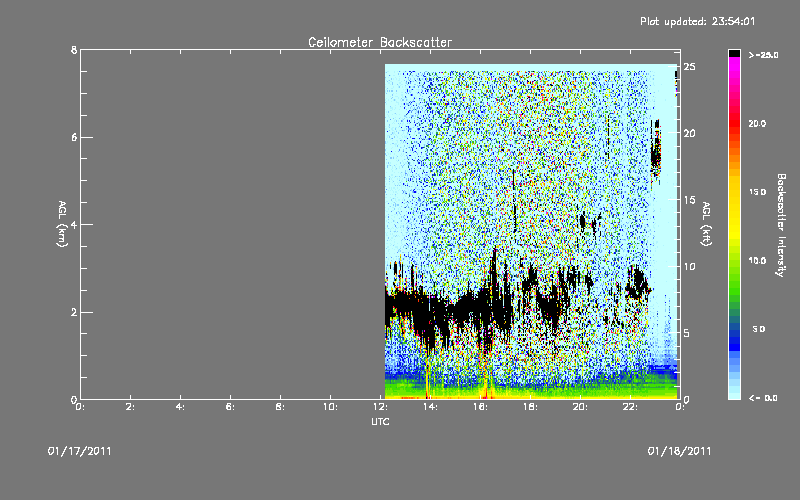Click the '5.0' colorbar tick label
The height and width of the screenshot is (500, 800).
click(x=759, y=329)
